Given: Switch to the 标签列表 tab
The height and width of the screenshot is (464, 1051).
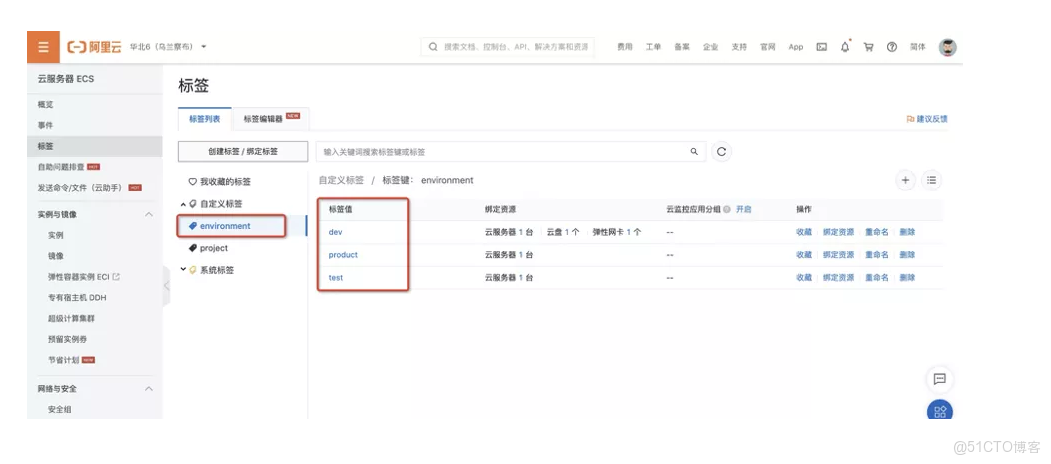Looking at the screenshot, I should pos(204,119).
